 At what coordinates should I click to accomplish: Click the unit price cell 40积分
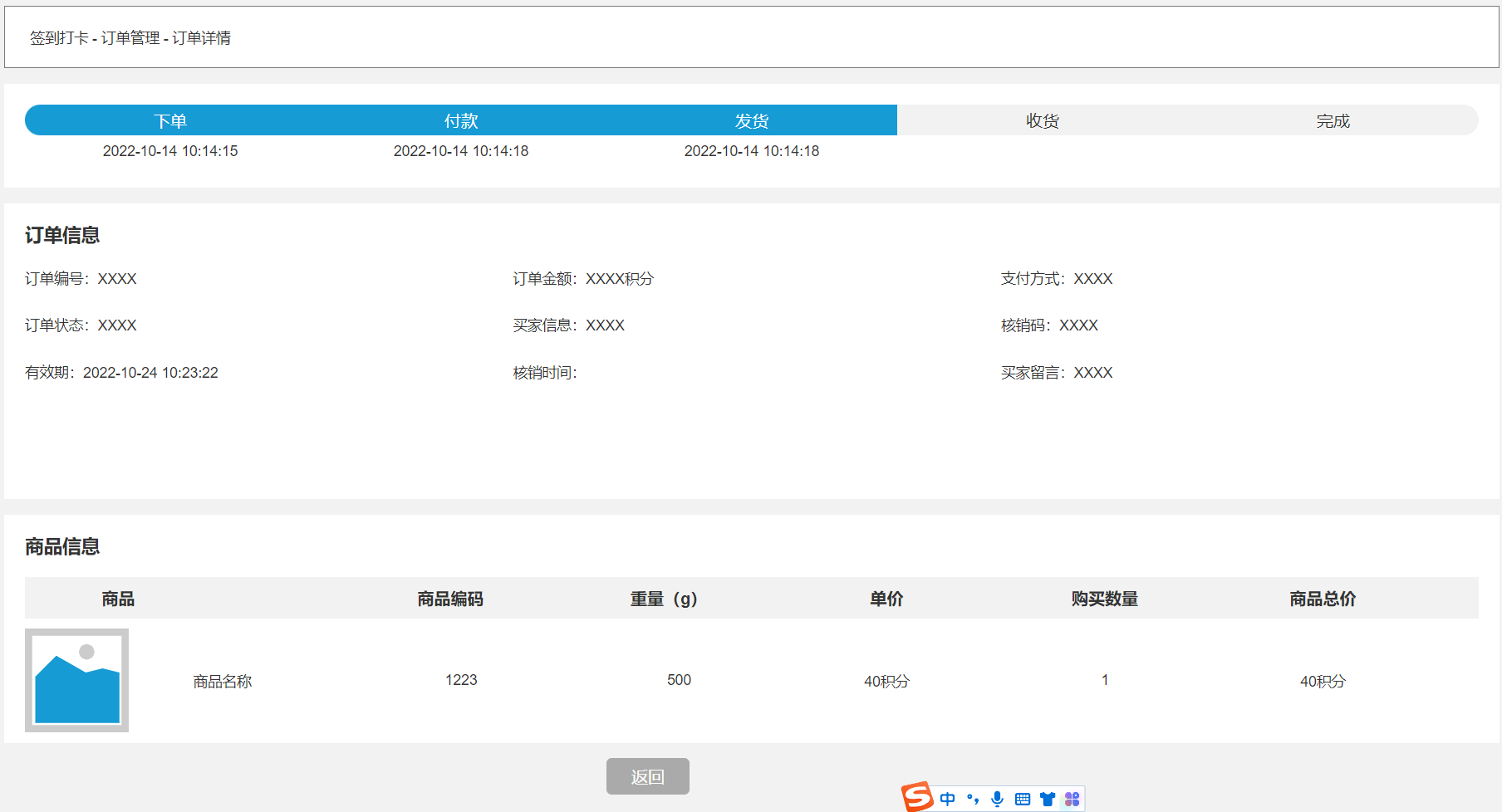click(886, 682)
